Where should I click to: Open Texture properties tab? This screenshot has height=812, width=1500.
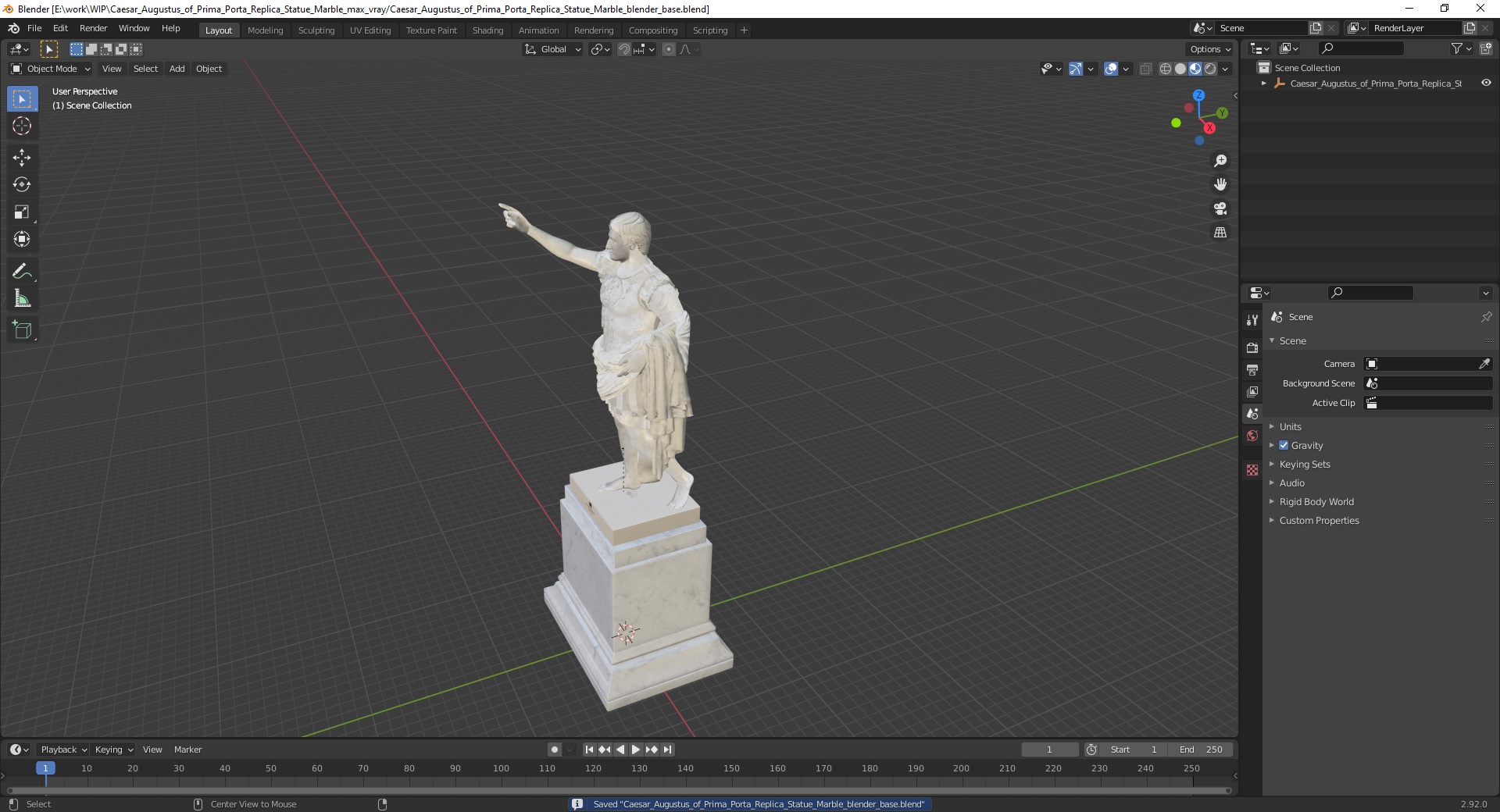[x=1252, y=470]
